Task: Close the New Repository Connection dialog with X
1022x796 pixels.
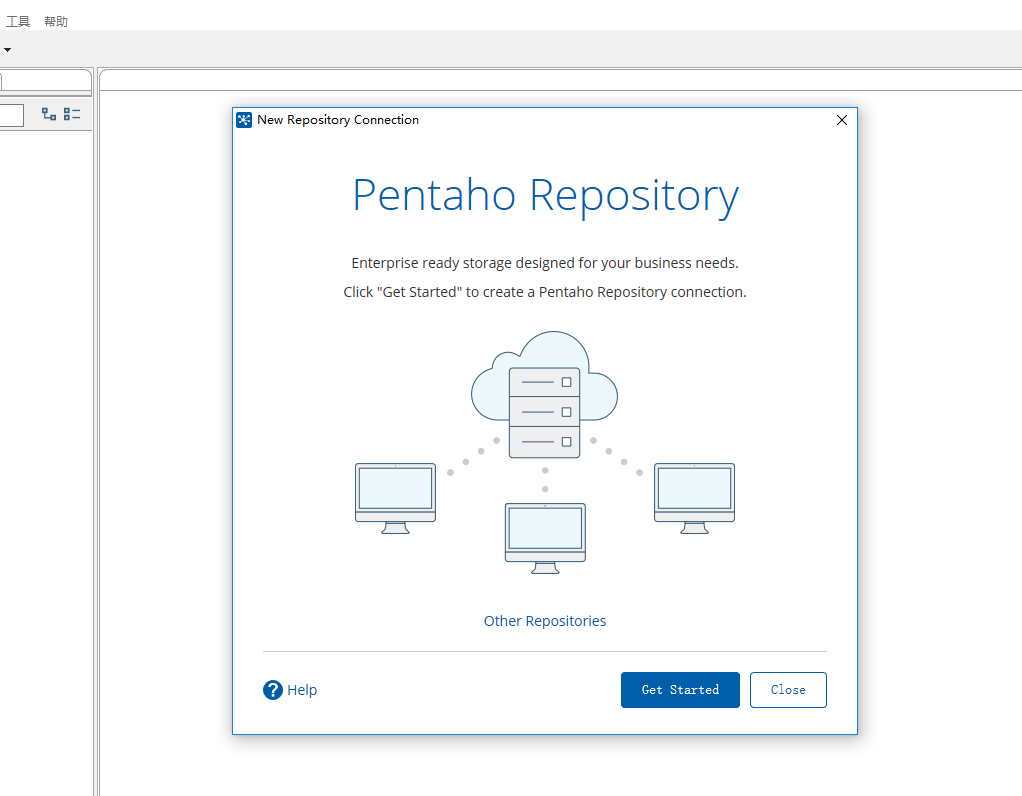Action: tap(841, 120)
